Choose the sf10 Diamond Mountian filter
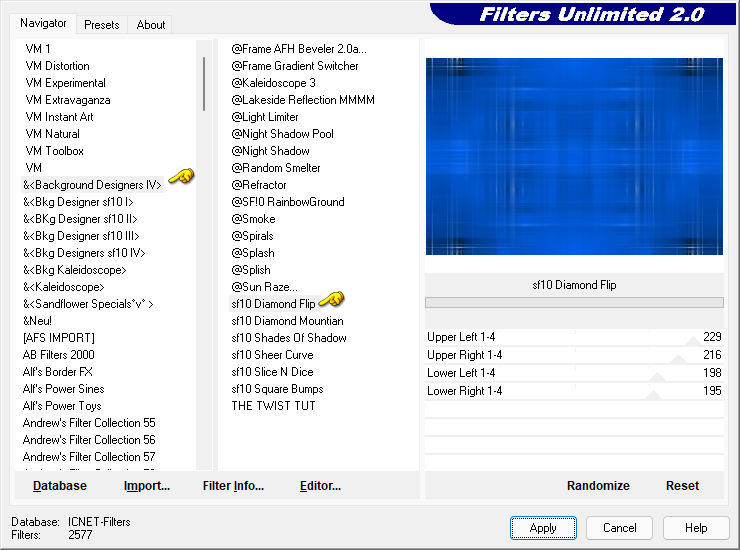Screen dimensions: 740x550 pos(287,321)
